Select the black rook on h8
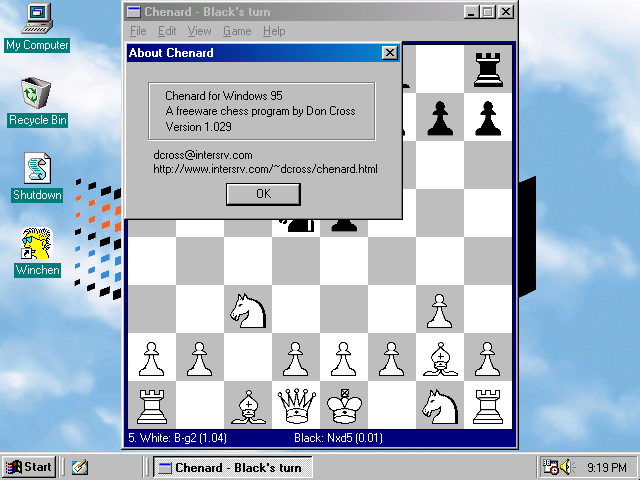The height and width of the screenshot is (480, 640). pos(488,70)
